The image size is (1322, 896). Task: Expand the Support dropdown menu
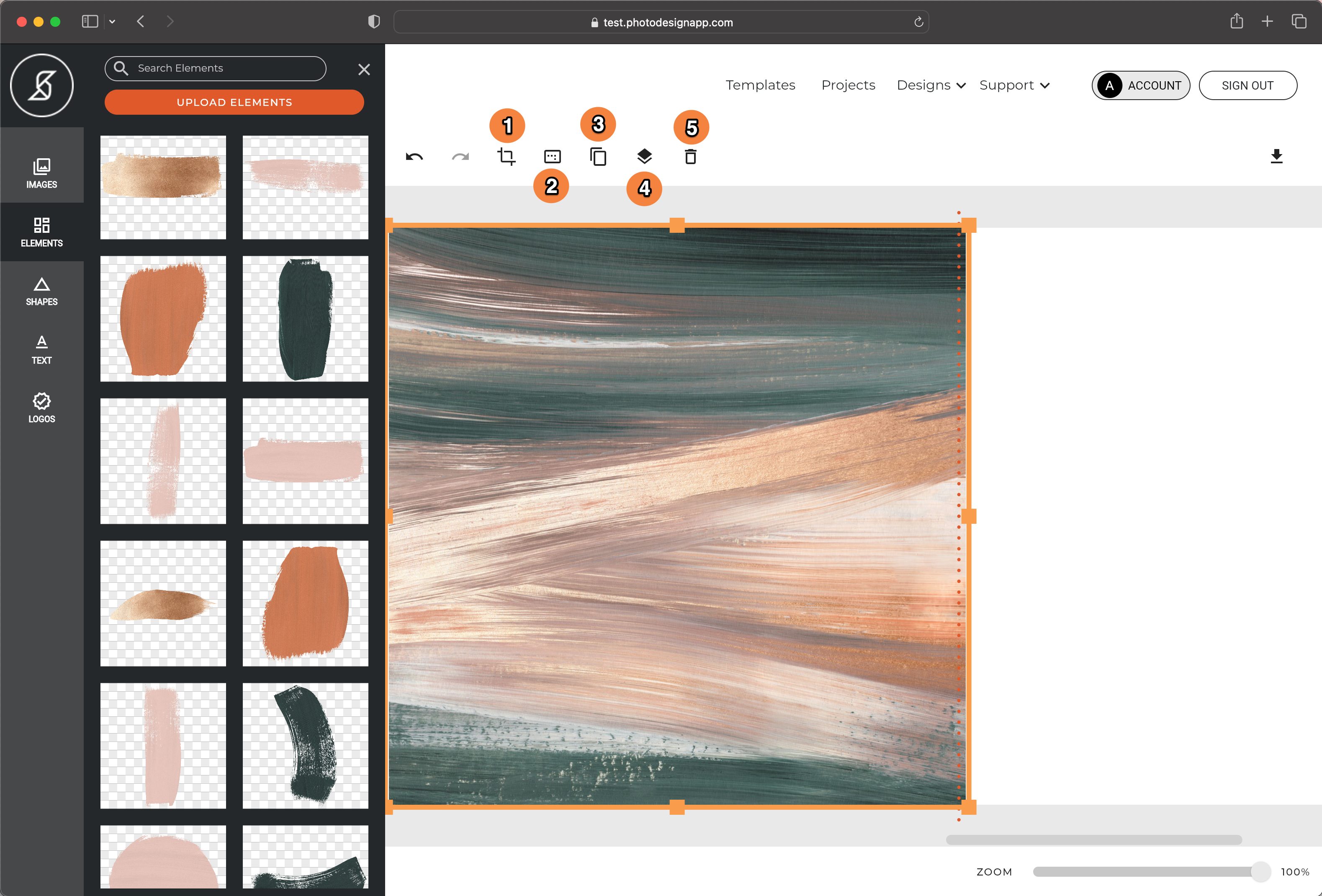click(1014, 85)
